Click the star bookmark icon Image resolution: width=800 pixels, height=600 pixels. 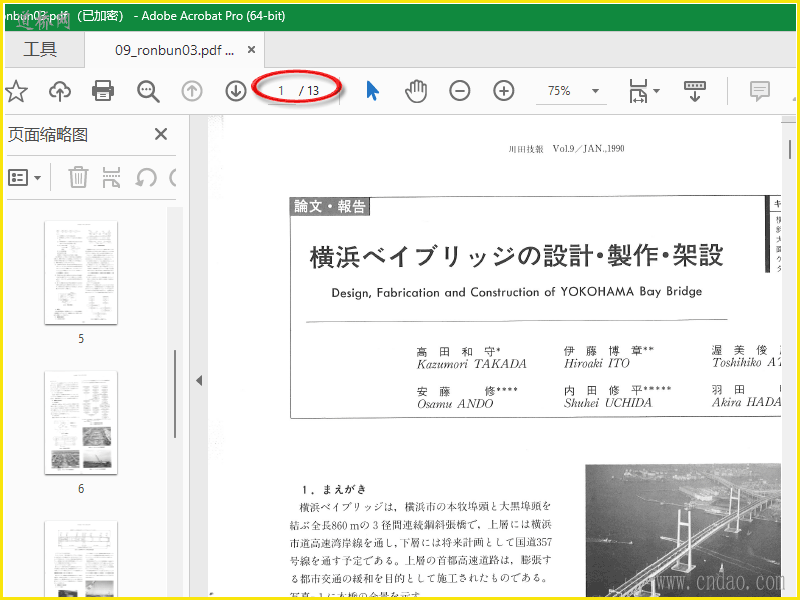click(16, 91)
